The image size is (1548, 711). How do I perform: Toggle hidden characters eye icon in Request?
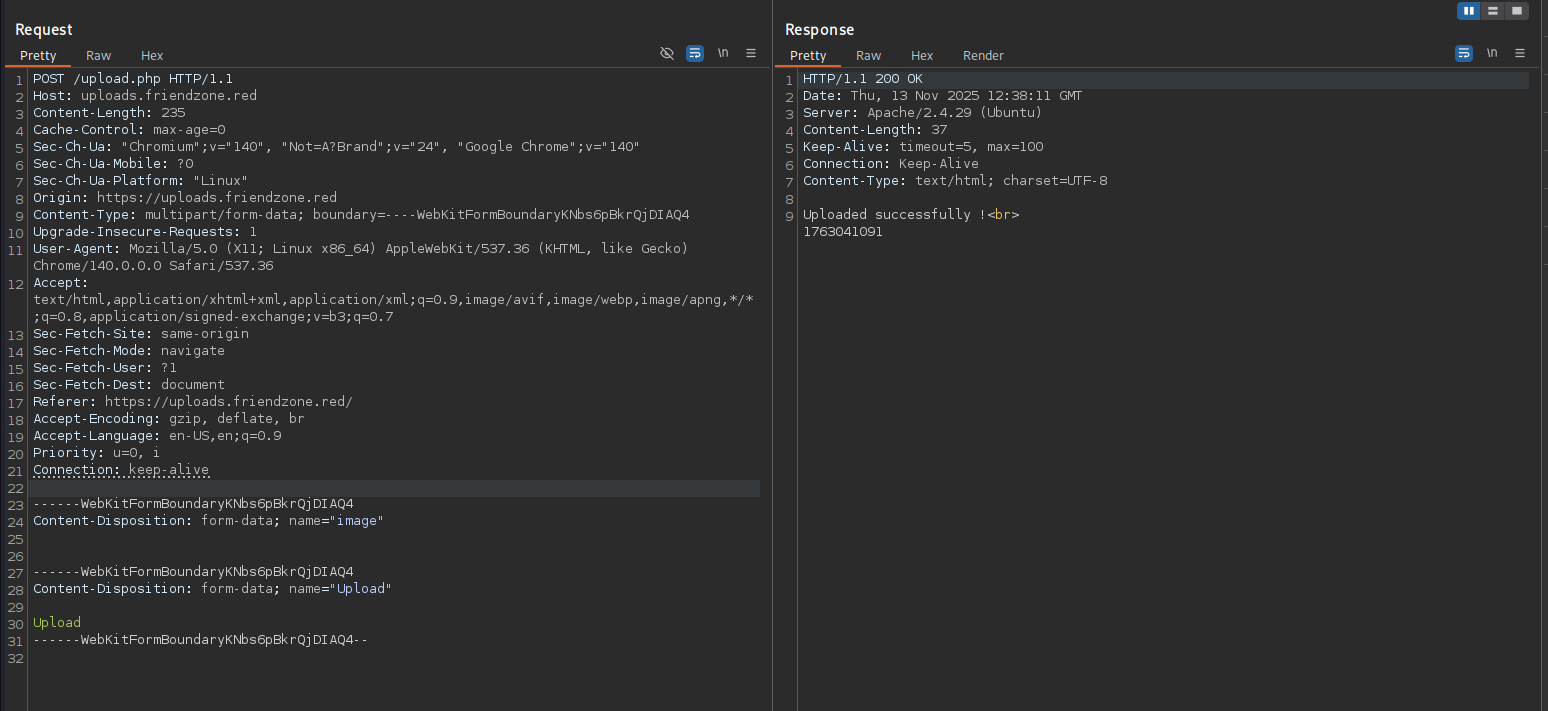[x=667, y=54]
